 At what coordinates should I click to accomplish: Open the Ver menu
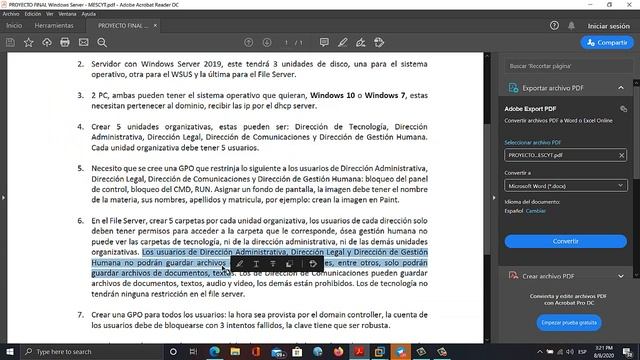pos(50,14)
